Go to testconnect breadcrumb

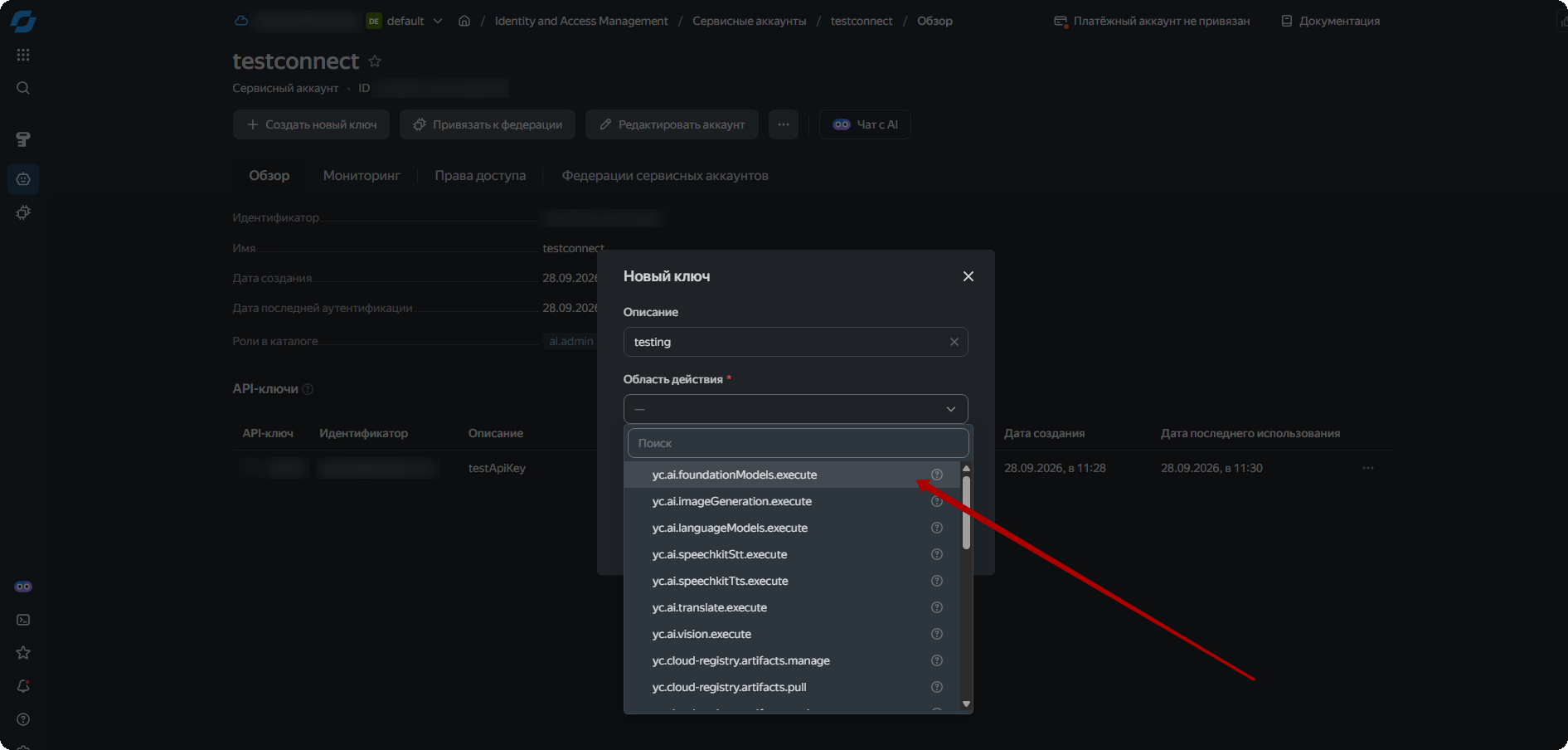click(862, 21)
